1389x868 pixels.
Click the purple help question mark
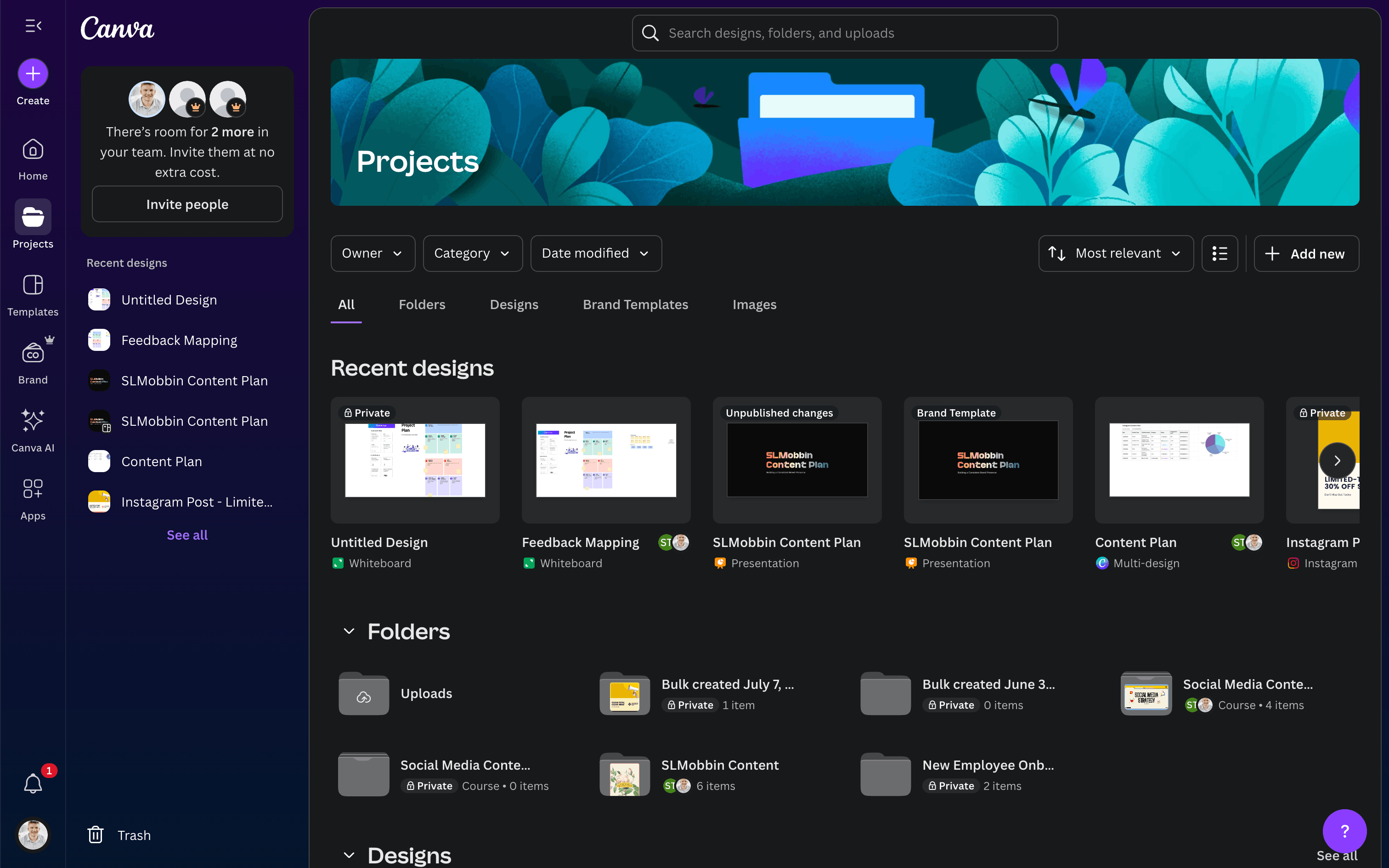point(1344,830)
